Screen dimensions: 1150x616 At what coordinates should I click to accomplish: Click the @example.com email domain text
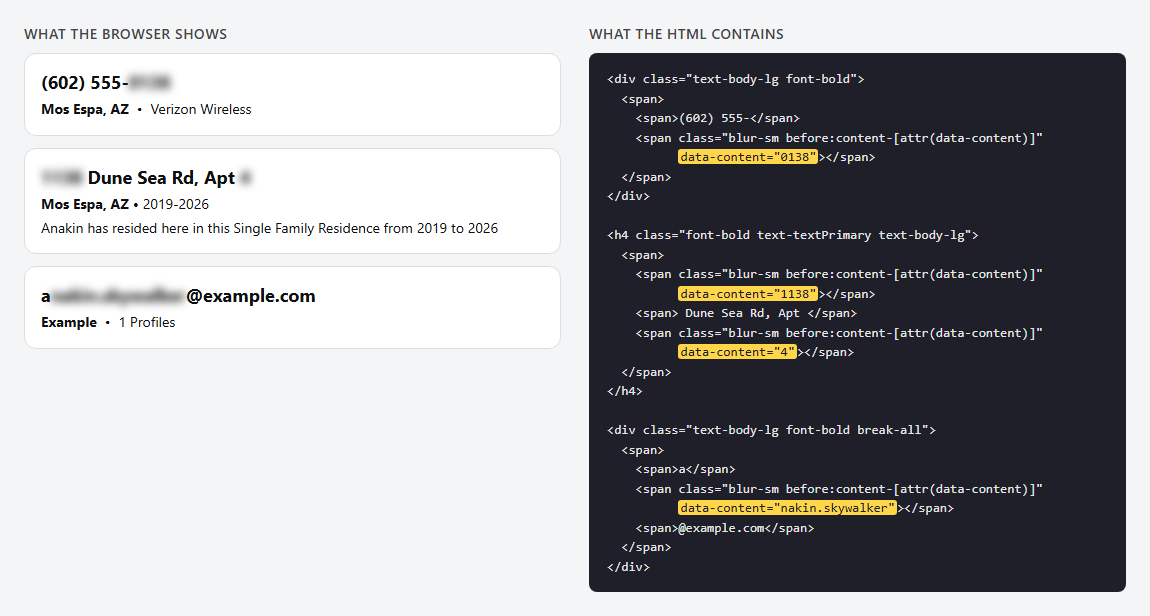[251, 296]
